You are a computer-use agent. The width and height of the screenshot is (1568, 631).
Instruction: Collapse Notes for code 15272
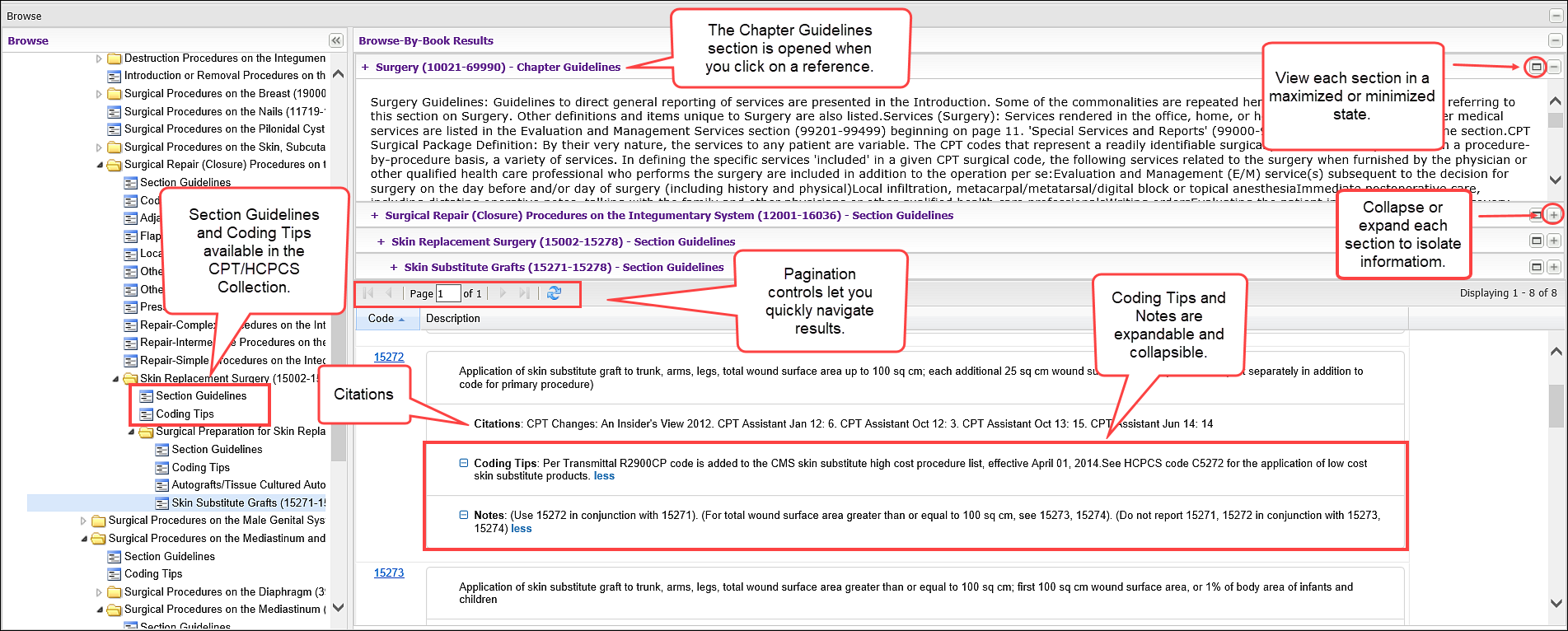(x=464, y=515)
